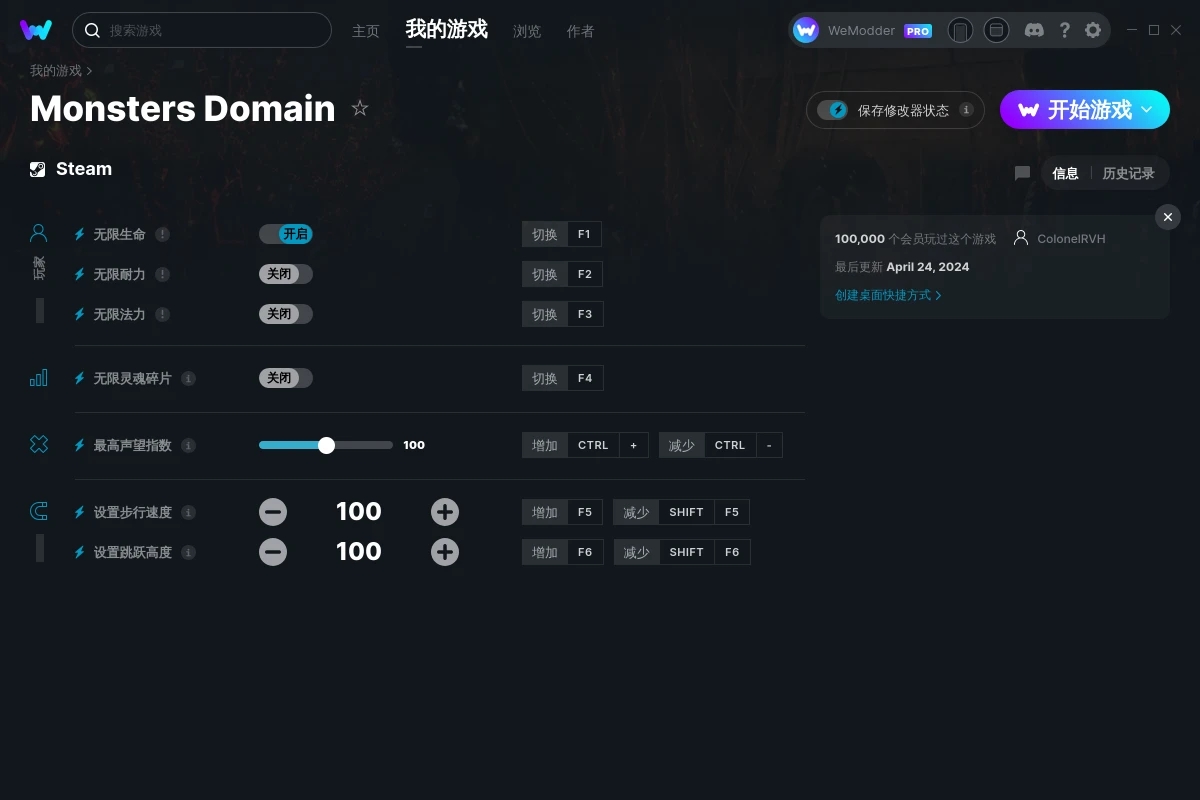1200x800 pixels.
Task: Click the WeMod logo icon
Action: [36, 30]
